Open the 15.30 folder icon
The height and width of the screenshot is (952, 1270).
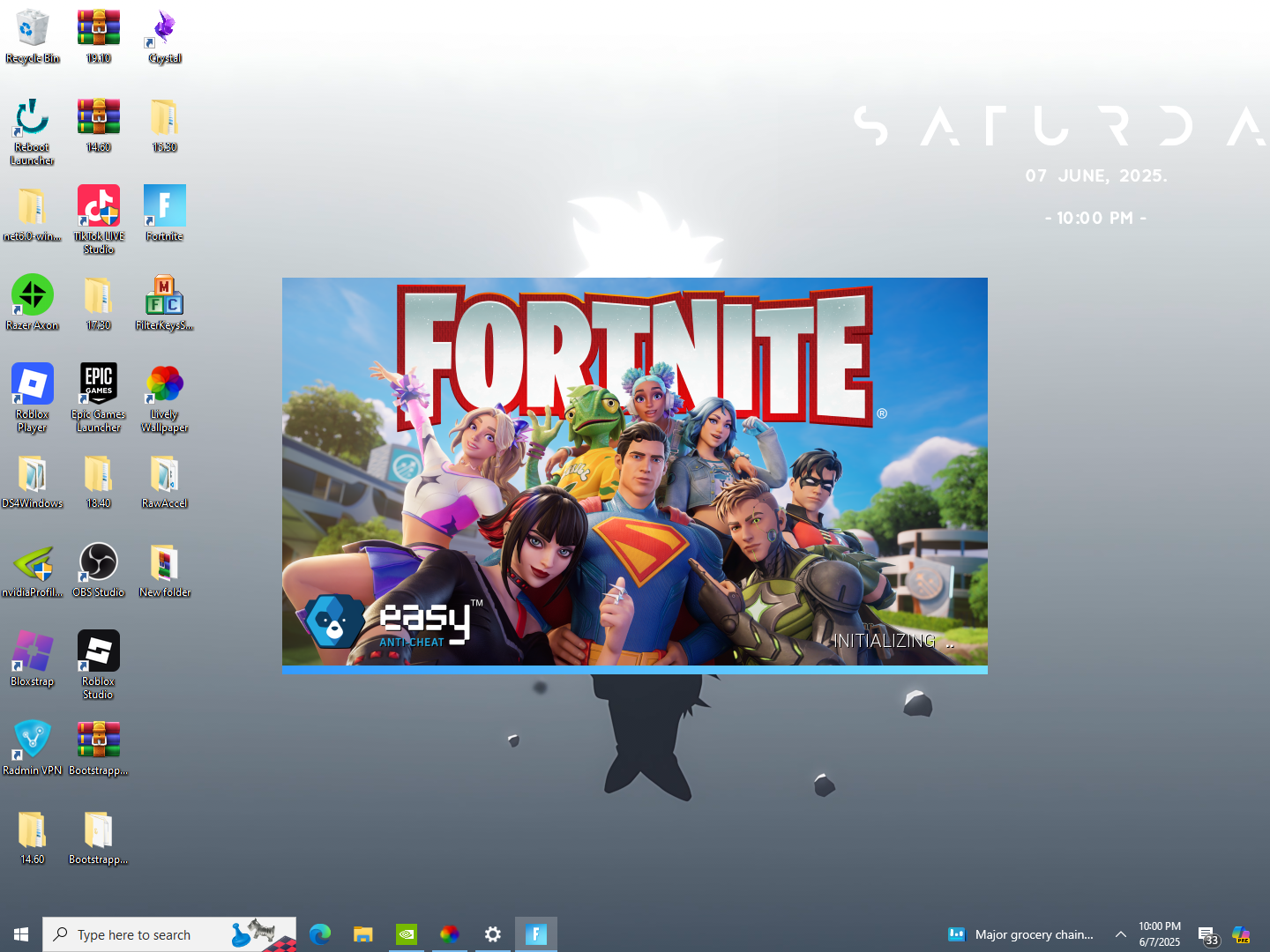tap(165, 125)
